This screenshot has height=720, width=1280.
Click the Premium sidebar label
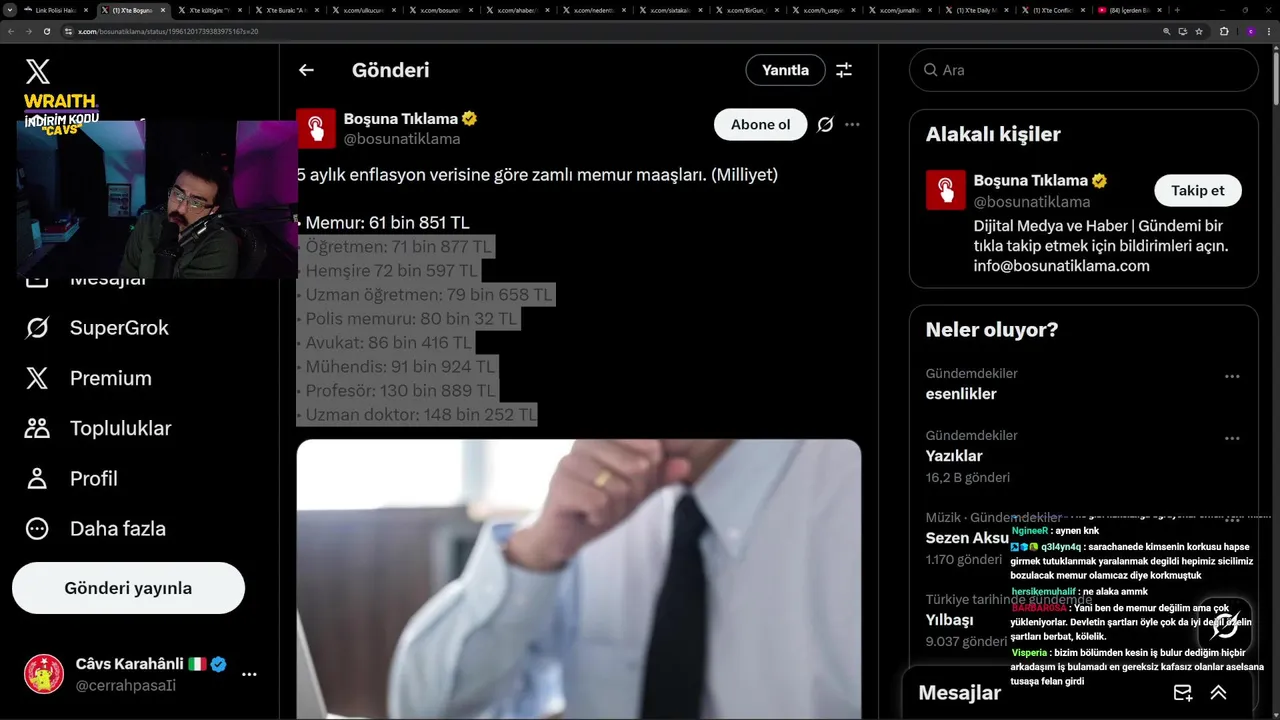(x=111, y=378)
